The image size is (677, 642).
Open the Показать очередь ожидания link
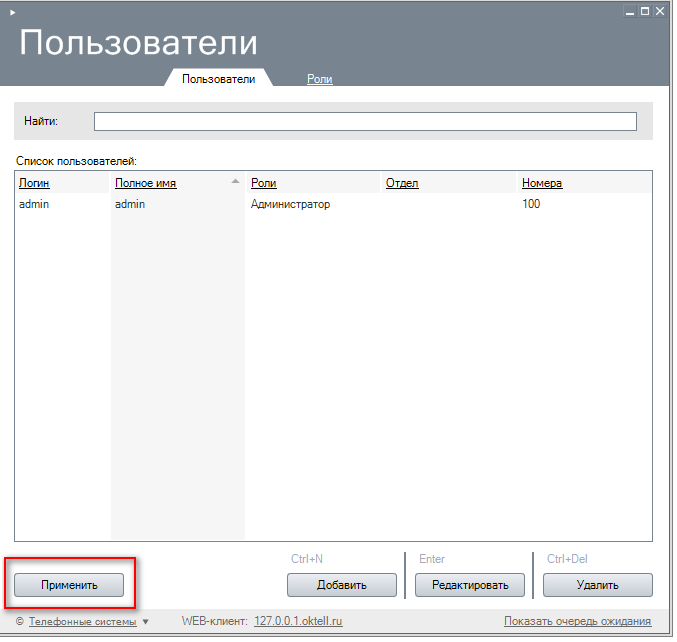coord(577,622)
